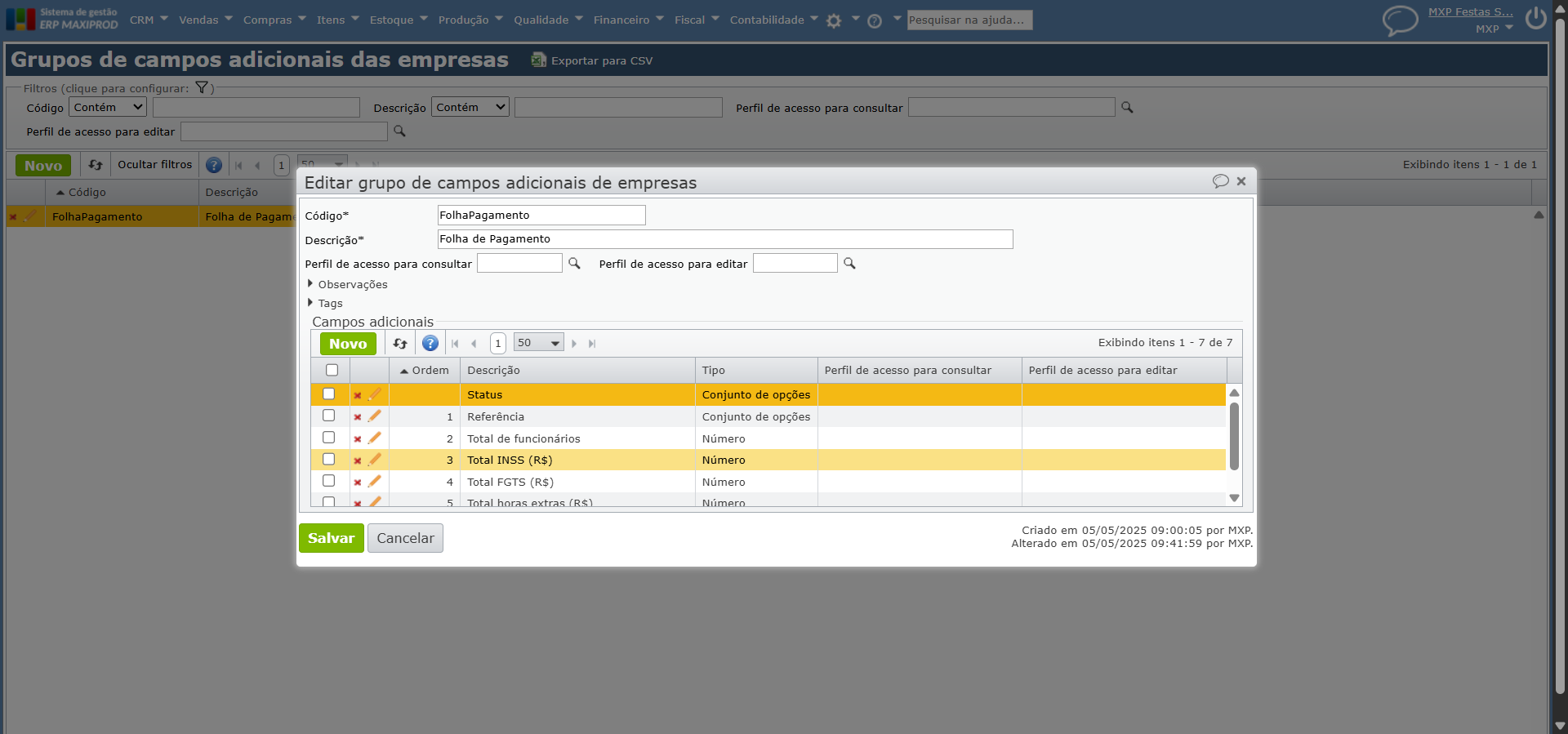Go to previous page of Campos adicionais
Viewport: 1568px width, 734px height.
(474, 344)
